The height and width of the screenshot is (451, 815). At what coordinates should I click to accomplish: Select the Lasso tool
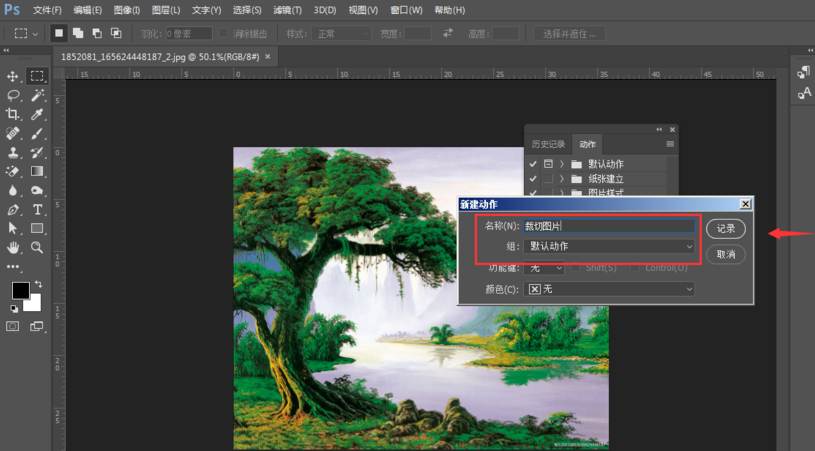[x=13, y=96]
